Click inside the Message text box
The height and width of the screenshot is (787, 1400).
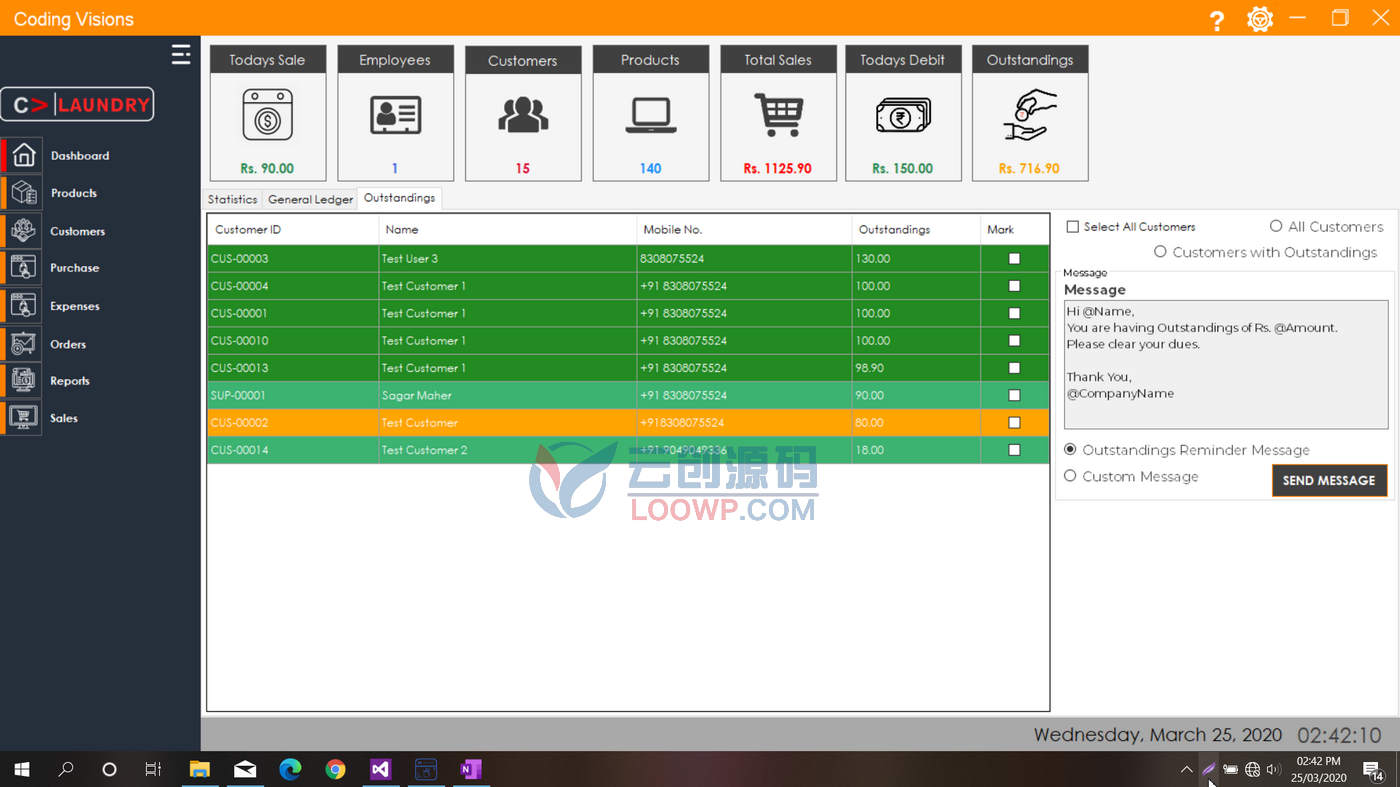point(1226,365)
